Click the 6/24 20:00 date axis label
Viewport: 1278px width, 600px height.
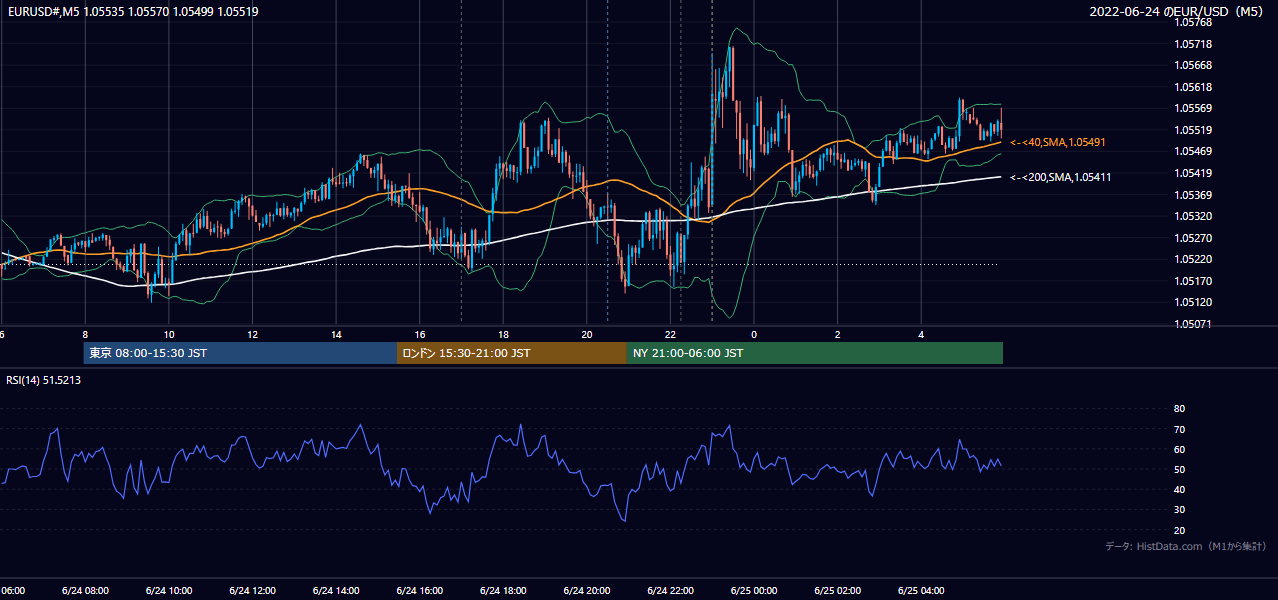coord(587,591)
